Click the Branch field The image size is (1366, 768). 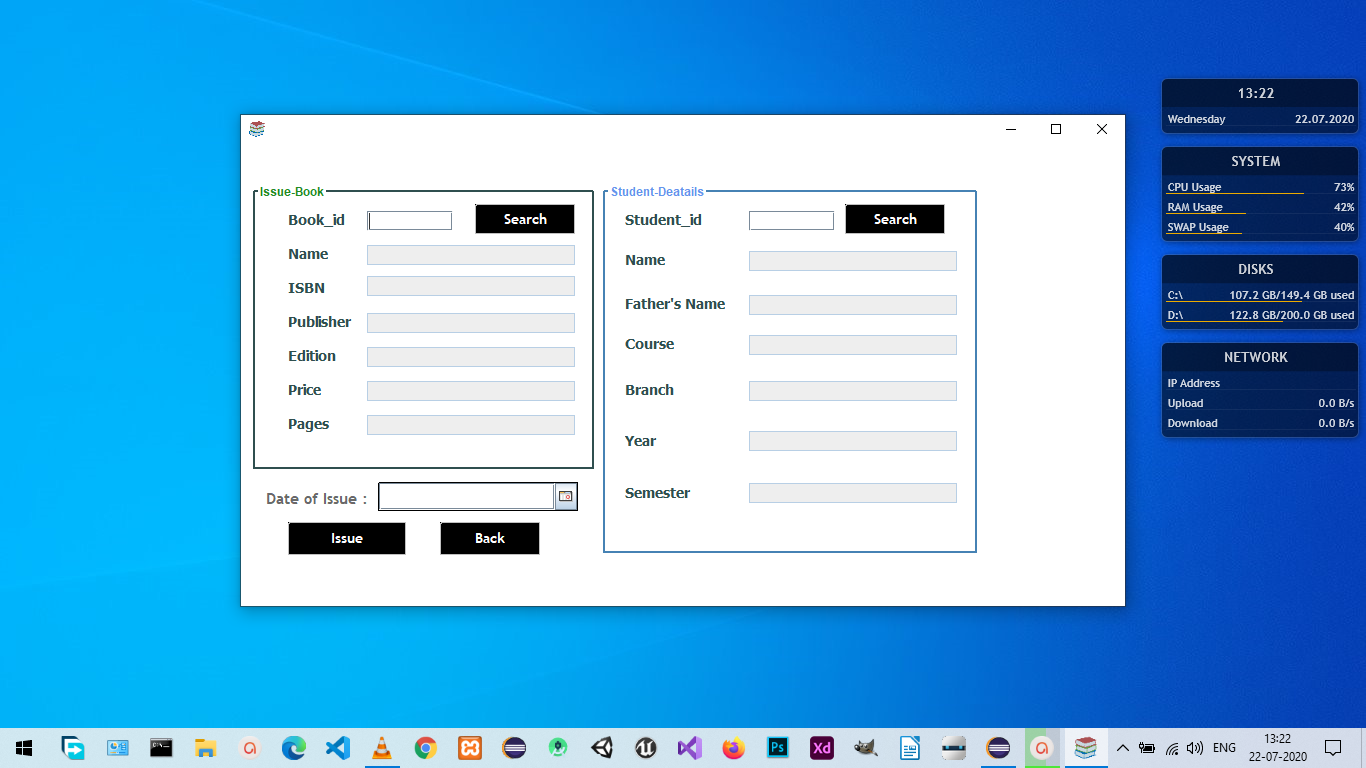[853, 391]
